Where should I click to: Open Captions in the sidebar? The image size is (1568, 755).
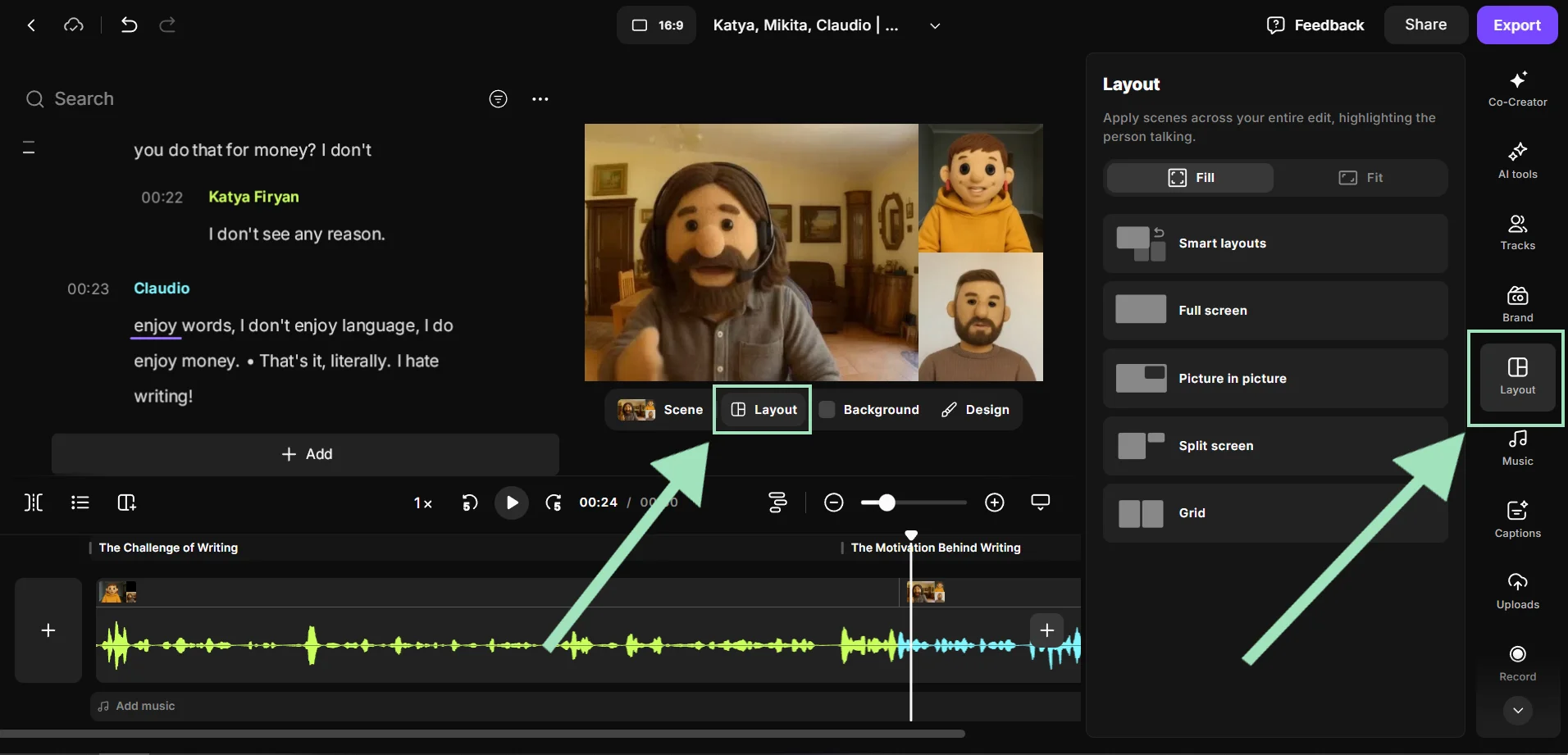(x=1517, y=520)
